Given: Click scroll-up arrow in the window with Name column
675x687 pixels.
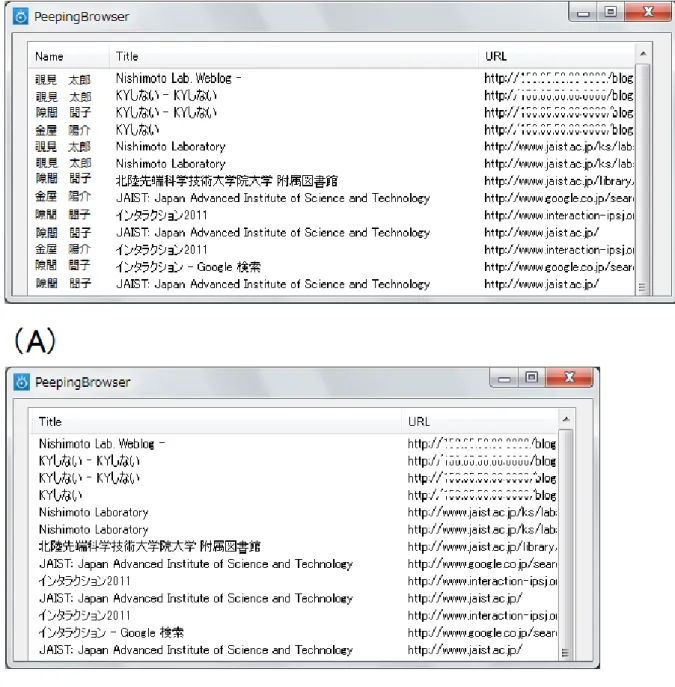Looking at the screenshot, I should (643, 54).
